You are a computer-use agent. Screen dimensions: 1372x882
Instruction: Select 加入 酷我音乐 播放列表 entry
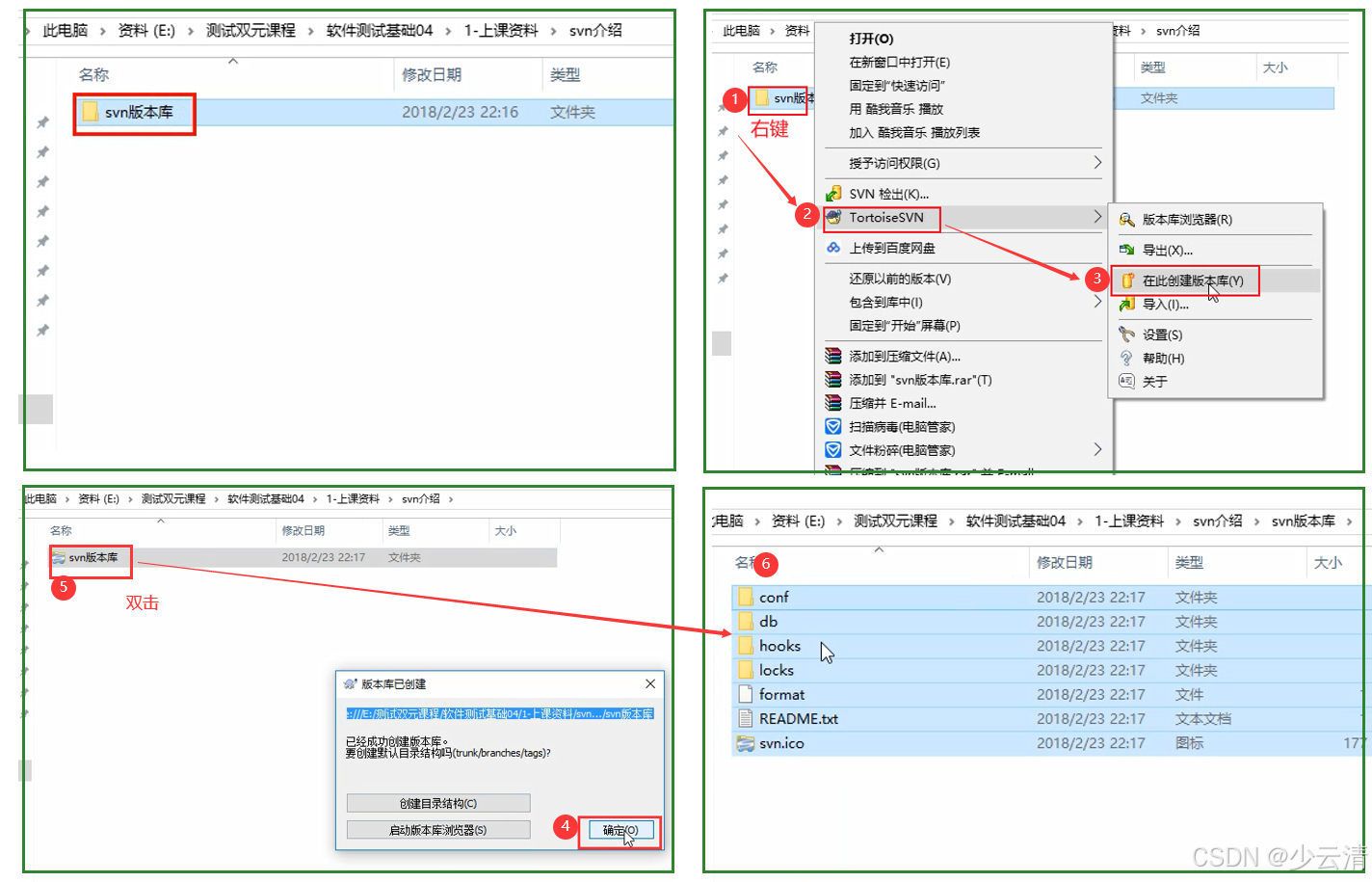point(914,132)
